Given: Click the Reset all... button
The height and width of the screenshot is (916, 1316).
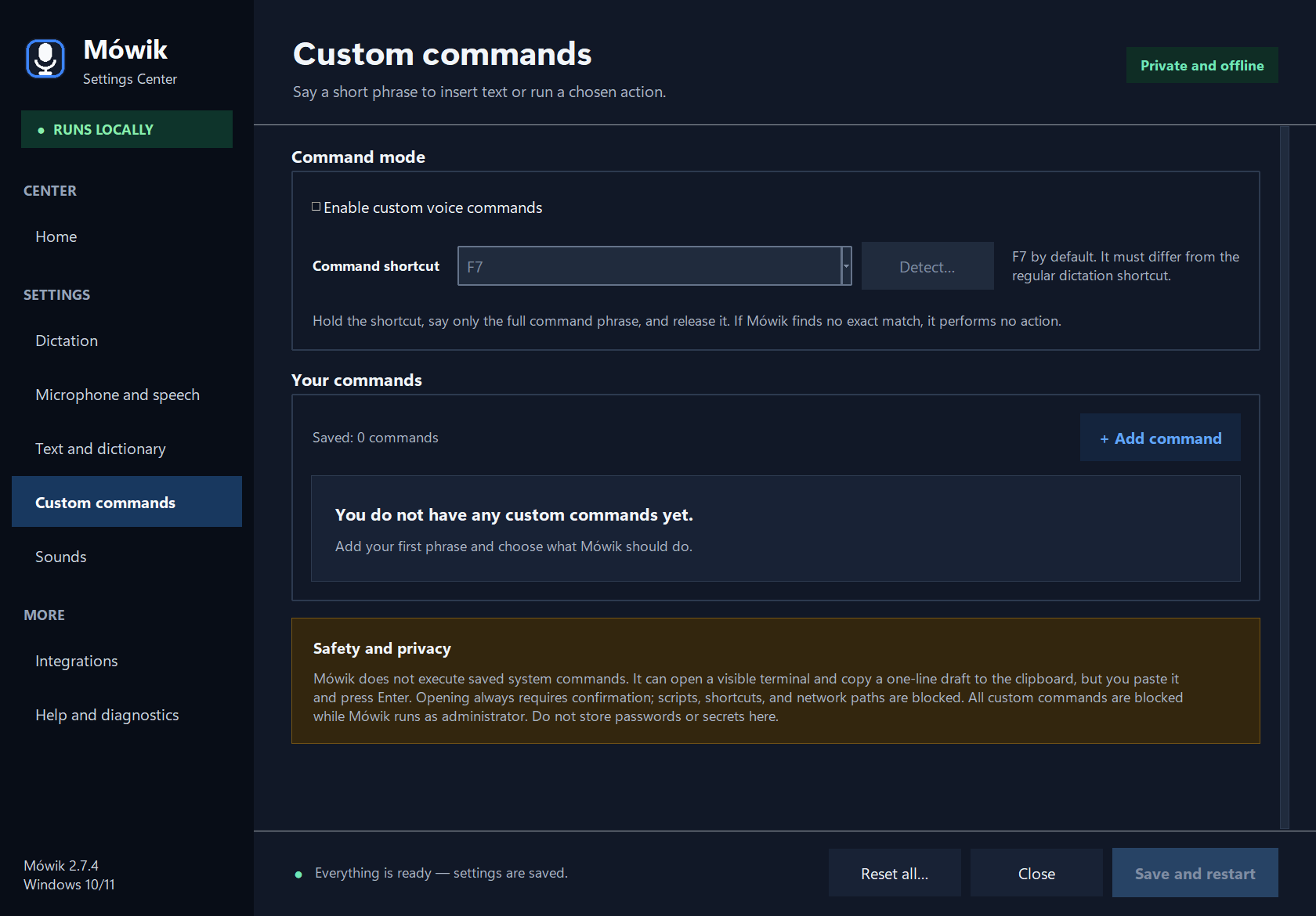Looking at the screenshot, I should (895, 873).
